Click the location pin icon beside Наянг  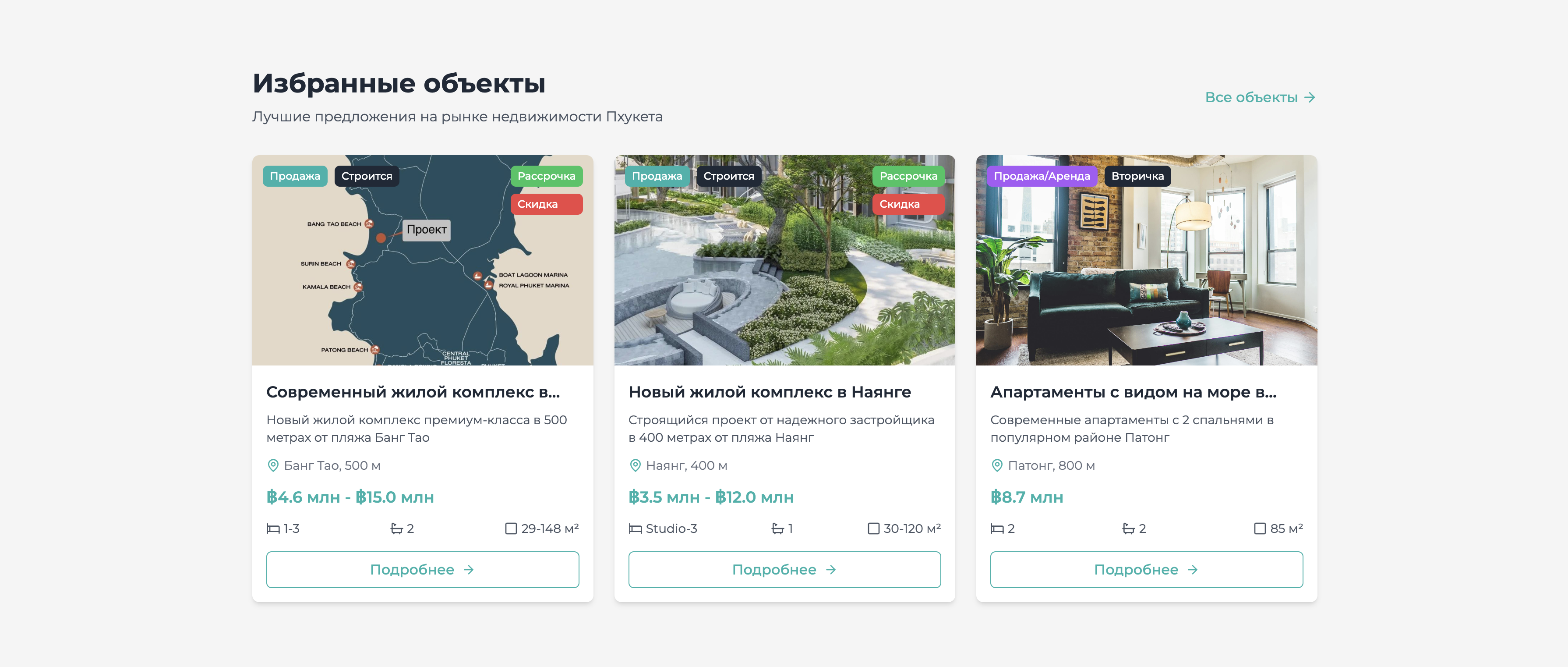click(x=635, y=465)
